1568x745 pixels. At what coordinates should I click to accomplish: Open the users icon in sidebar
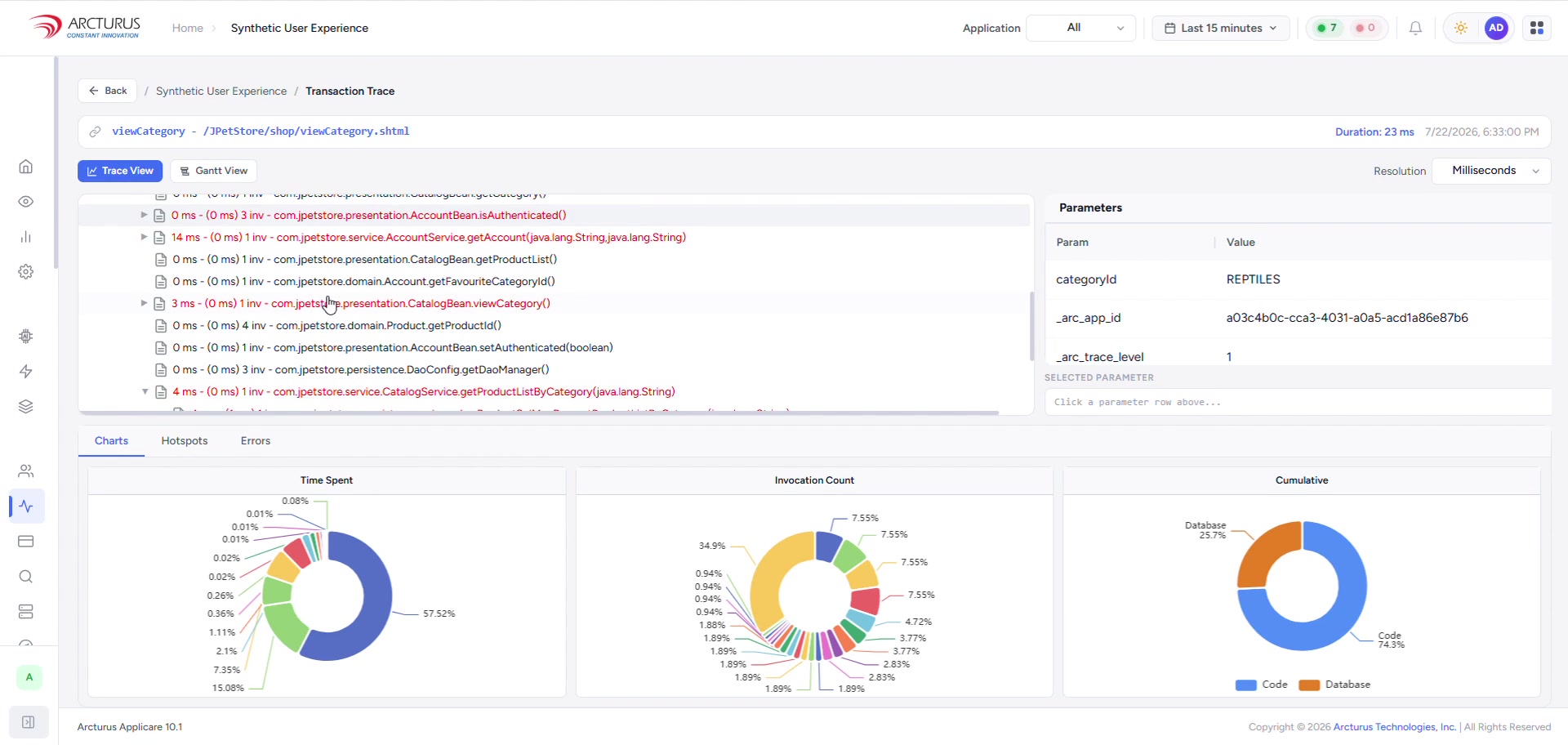coord(26,471)
